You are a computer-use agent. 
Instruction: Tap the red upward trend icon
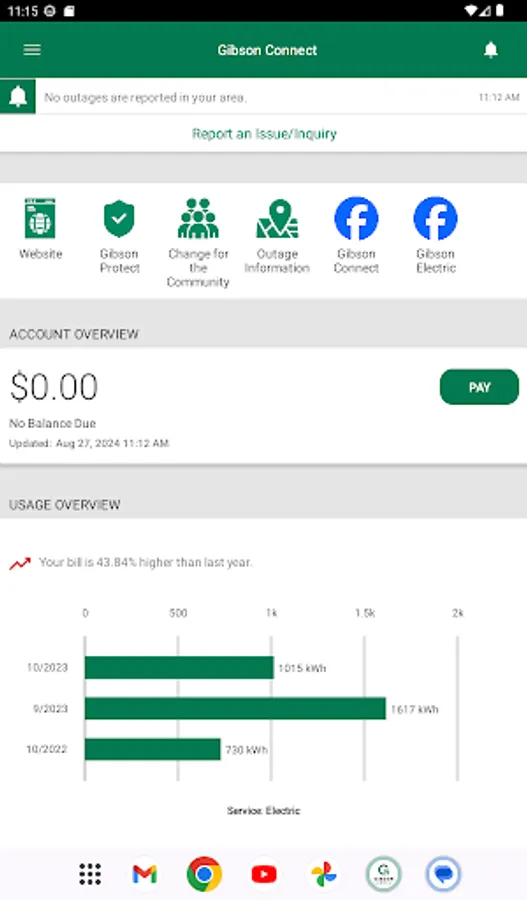[20, 564]
